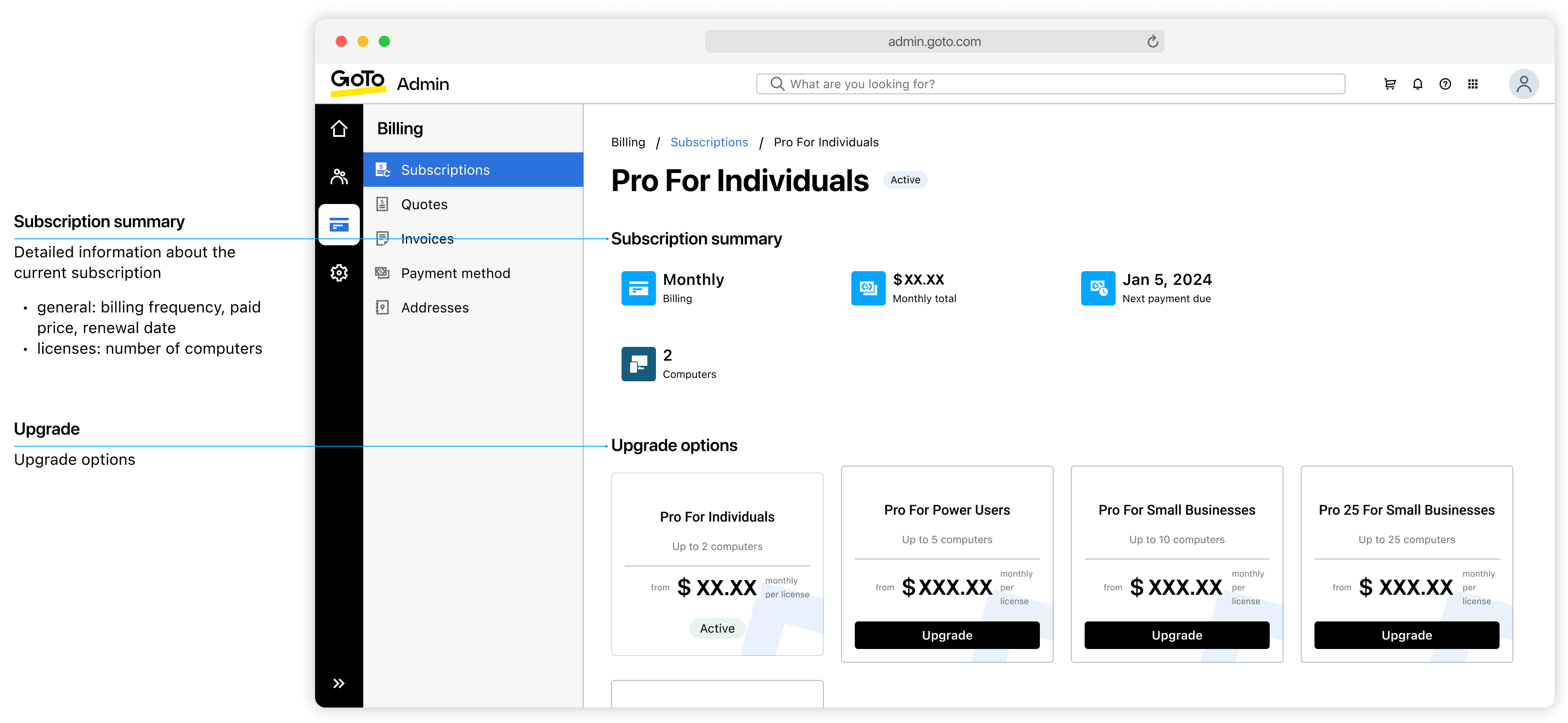
Task: Click Active badge on Pro For Individuals card
Action: [717, 628]
